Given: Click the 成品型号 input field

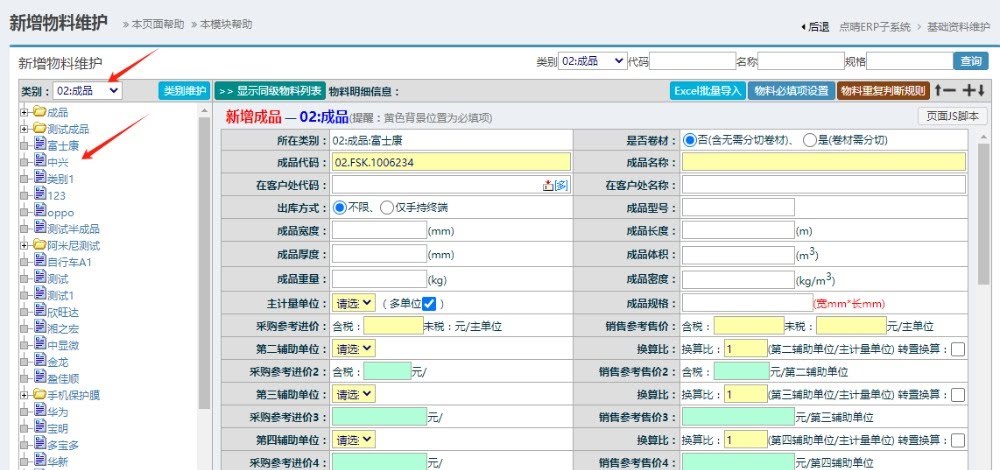Looking at the screenshot, I should (x=739, y=207).
